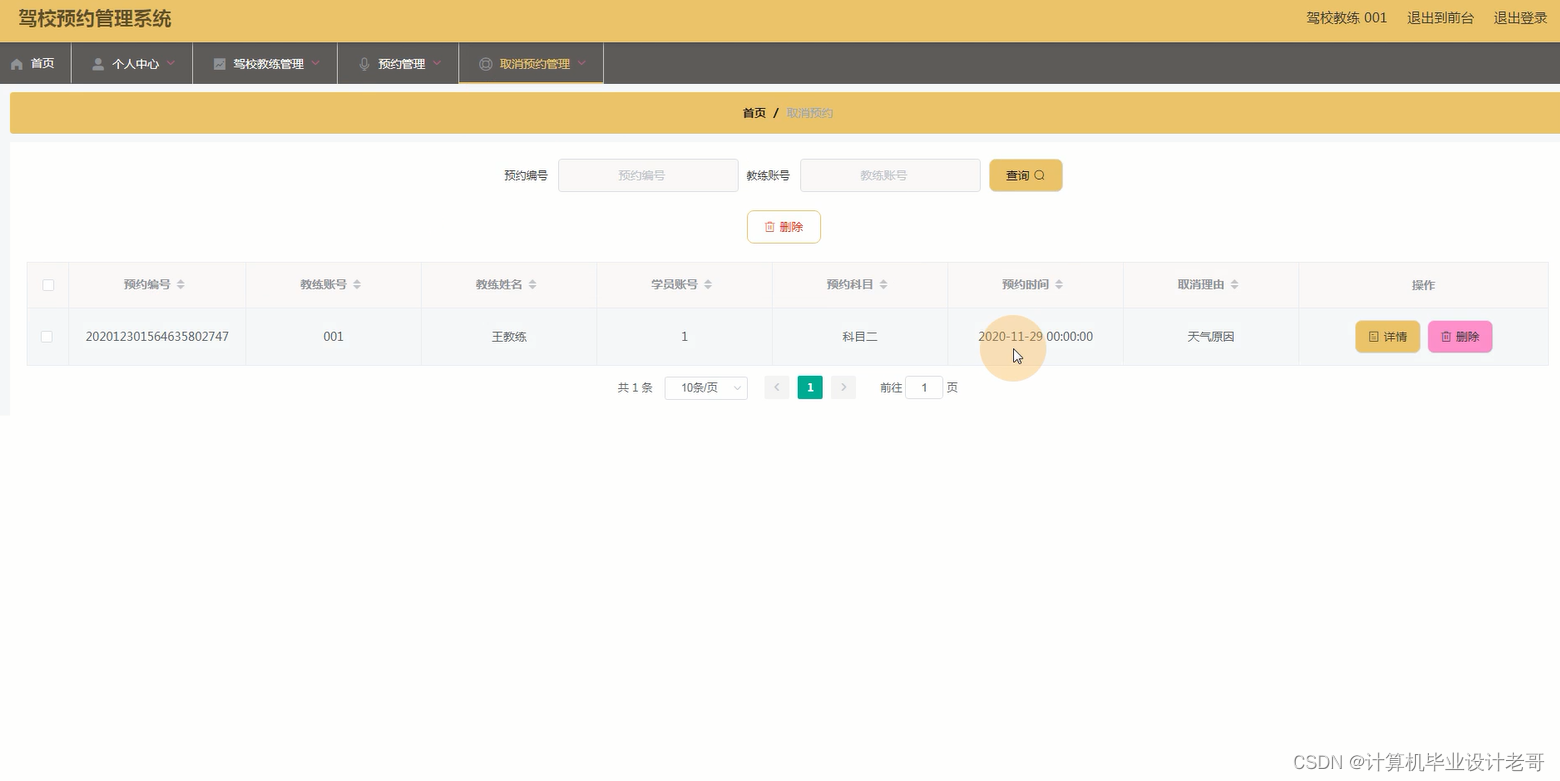Viewport: 1560px width, 781px height.
Task: Click the sort arrows on 预约时间 column
Action: click(x=1058, y=284)
